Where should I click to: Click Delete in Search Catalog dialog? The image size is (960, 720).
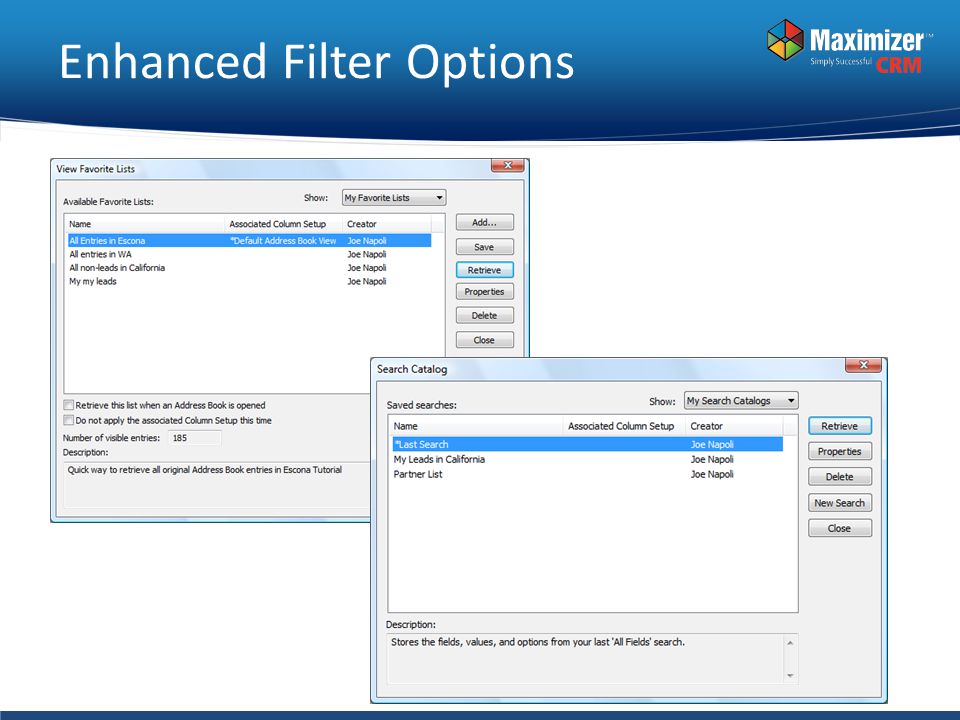(839, 477)
